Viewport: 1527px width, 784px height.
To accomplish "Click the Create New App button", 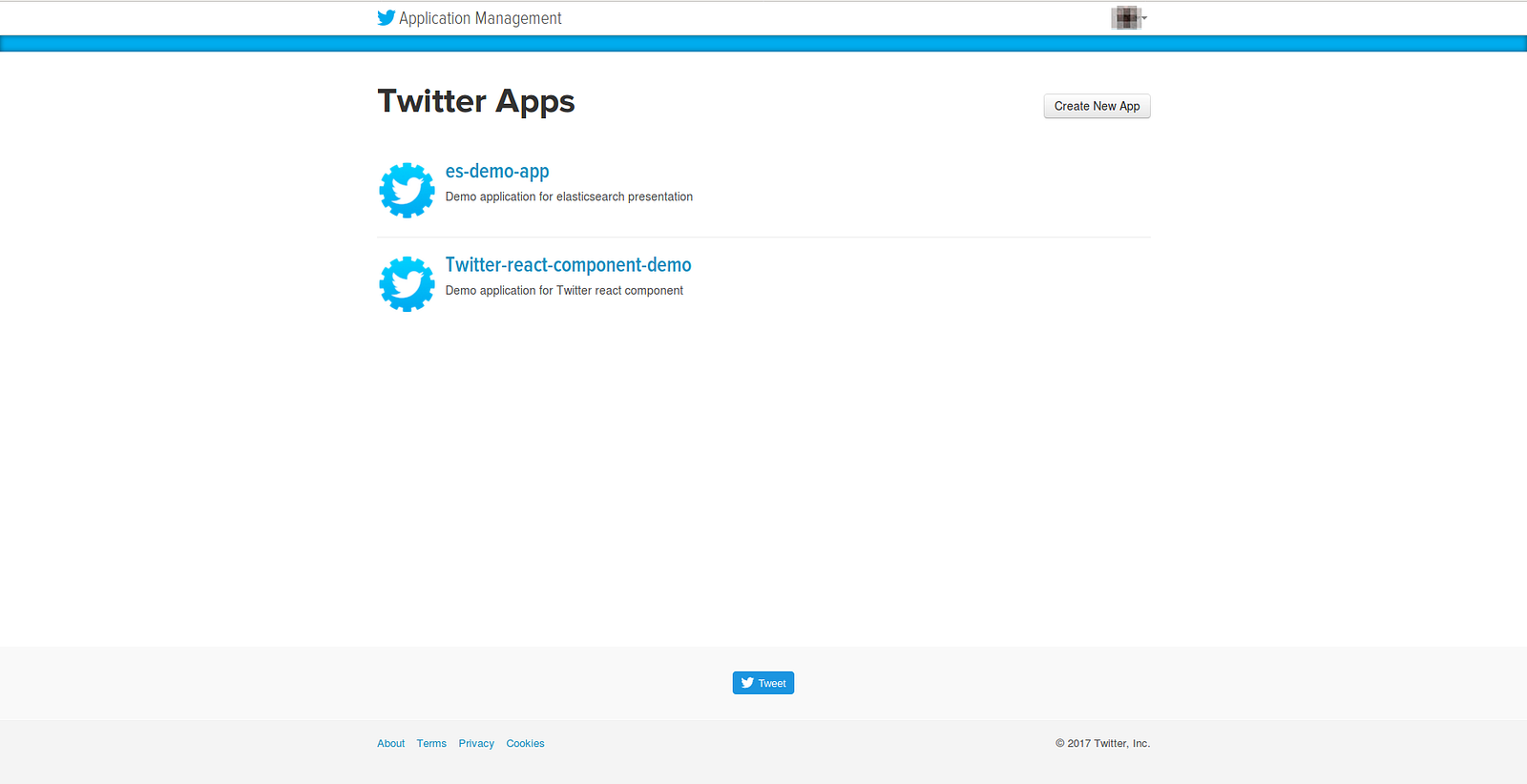I will 1098,106.
